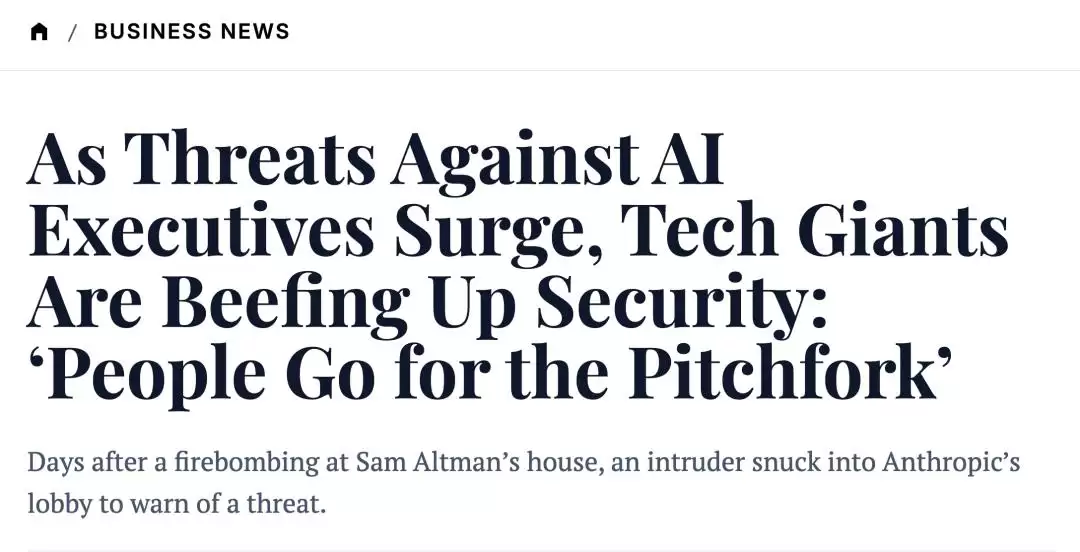Viewport: 1080px width, 552px height.
Task: Open the BUSINESS NEWS breadcrumb link
Action: pyautogui.click(x=191, y=31)
